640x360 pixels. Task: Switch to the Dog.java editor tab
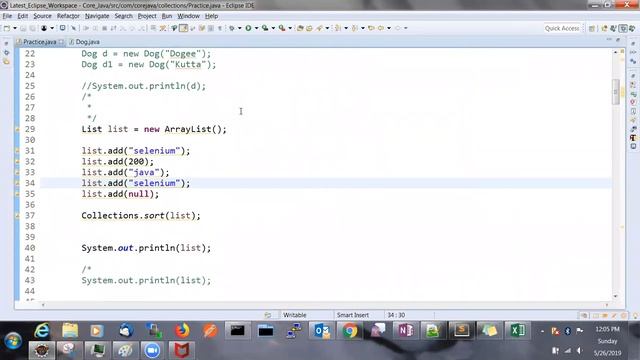coord(84,42)
